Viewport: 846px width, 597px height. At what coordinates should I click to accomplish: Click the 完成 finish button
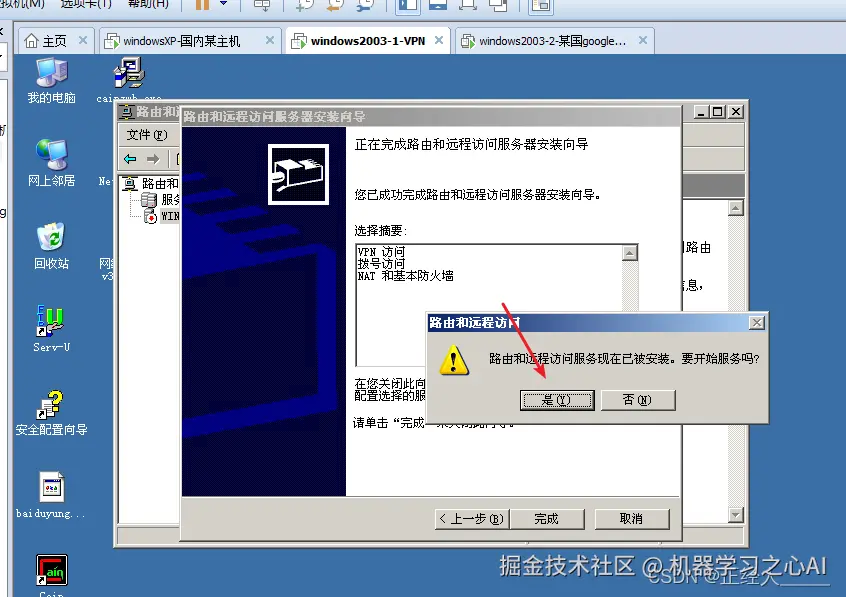click(x=547, y=519)
